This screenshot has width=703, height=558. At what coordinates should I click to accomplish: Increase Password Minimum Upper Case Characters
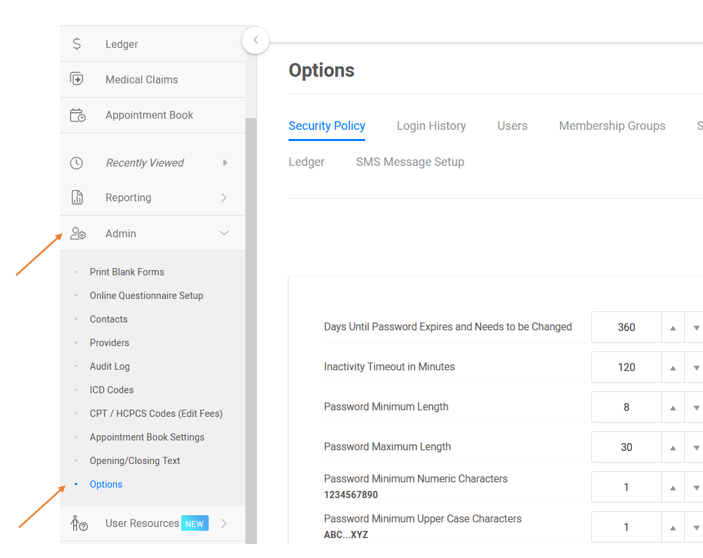tap(673, 527)
